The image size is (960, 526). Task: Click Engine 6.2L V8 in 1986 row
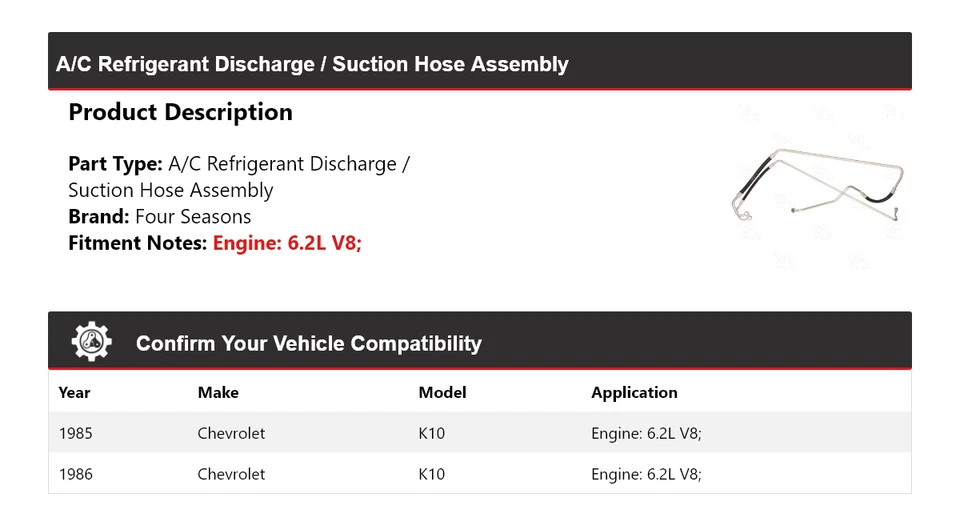(x=646, y=474)
